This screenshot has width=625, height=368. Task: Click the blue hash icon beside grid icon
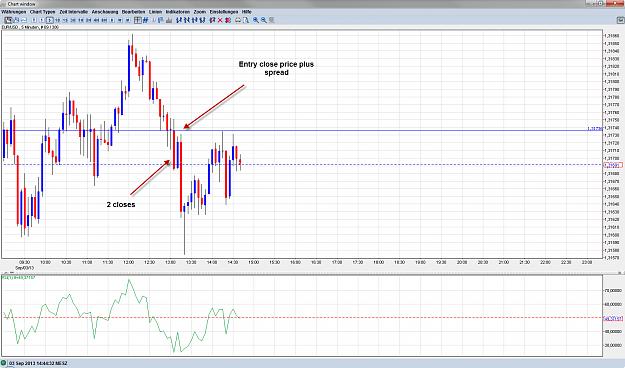point(145,20)
